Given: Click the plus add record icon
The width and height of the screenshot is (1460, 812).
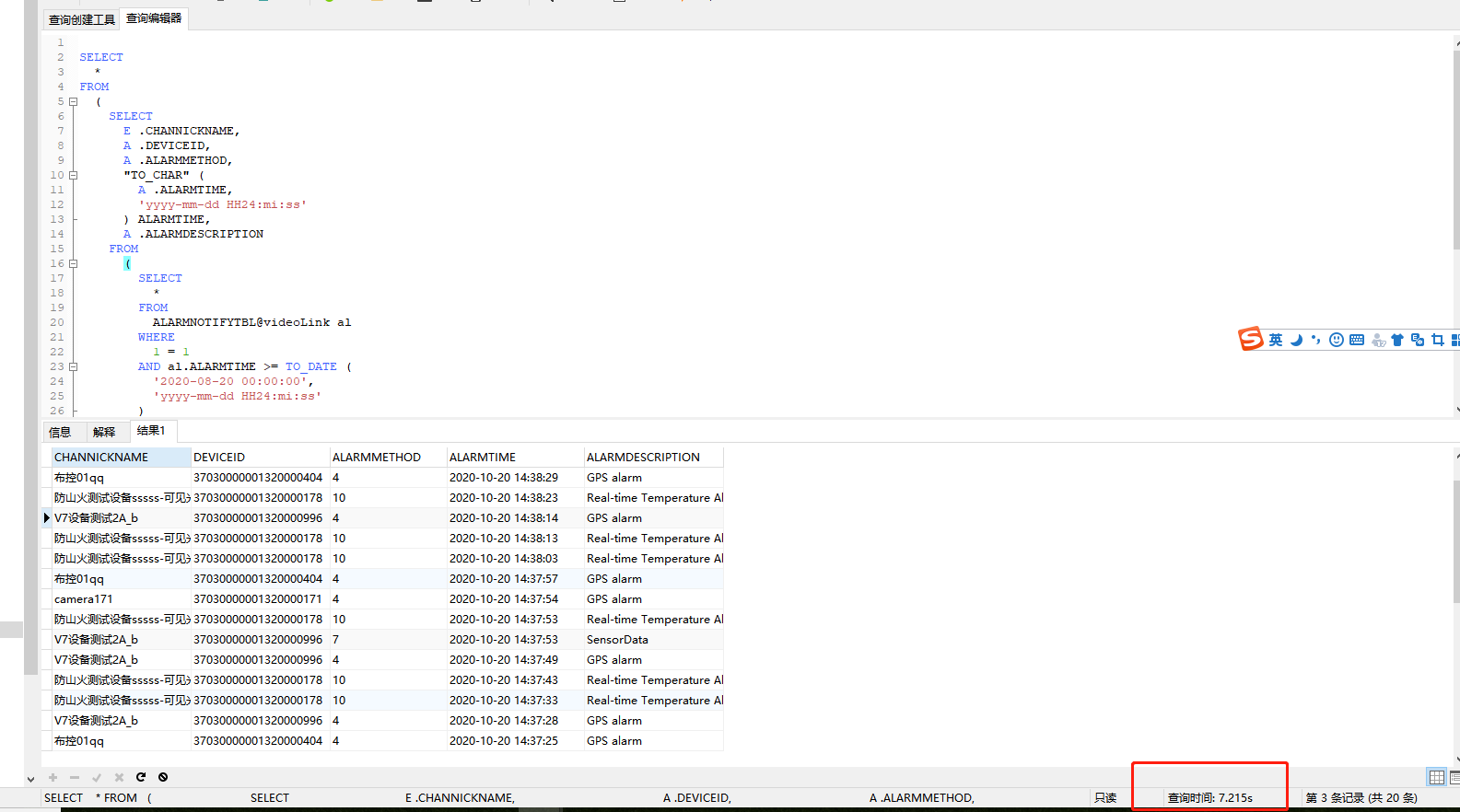Looking at the screenshot, I should point(53,777).
